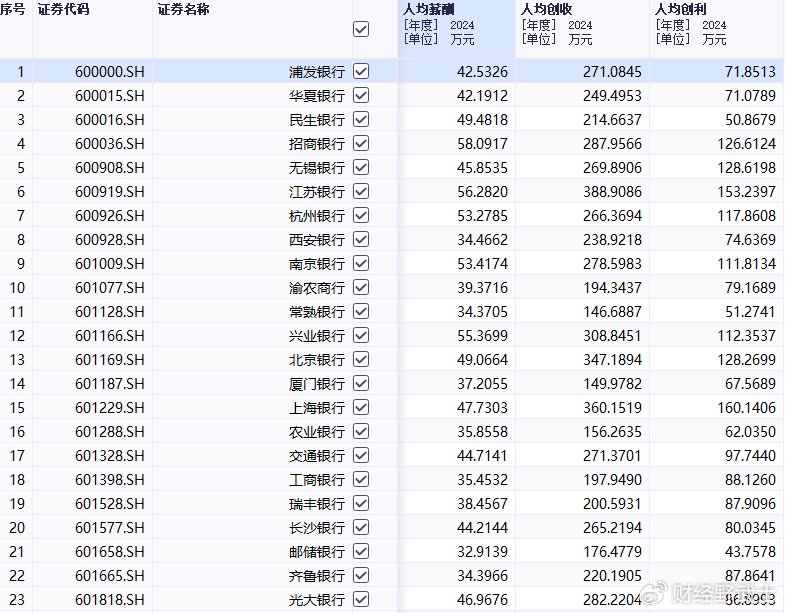785x613 pixels.
Task: Click the 证券代码 column header
Action: 64,10
